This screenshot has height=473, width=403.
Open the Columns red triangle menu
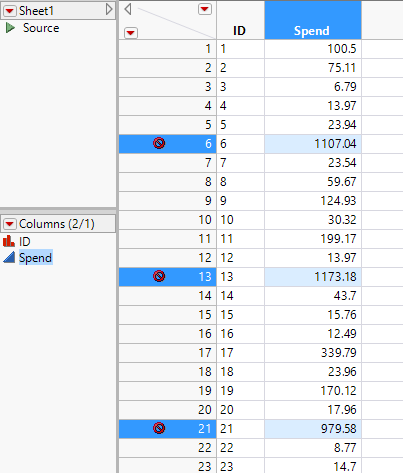click(10, 224)
